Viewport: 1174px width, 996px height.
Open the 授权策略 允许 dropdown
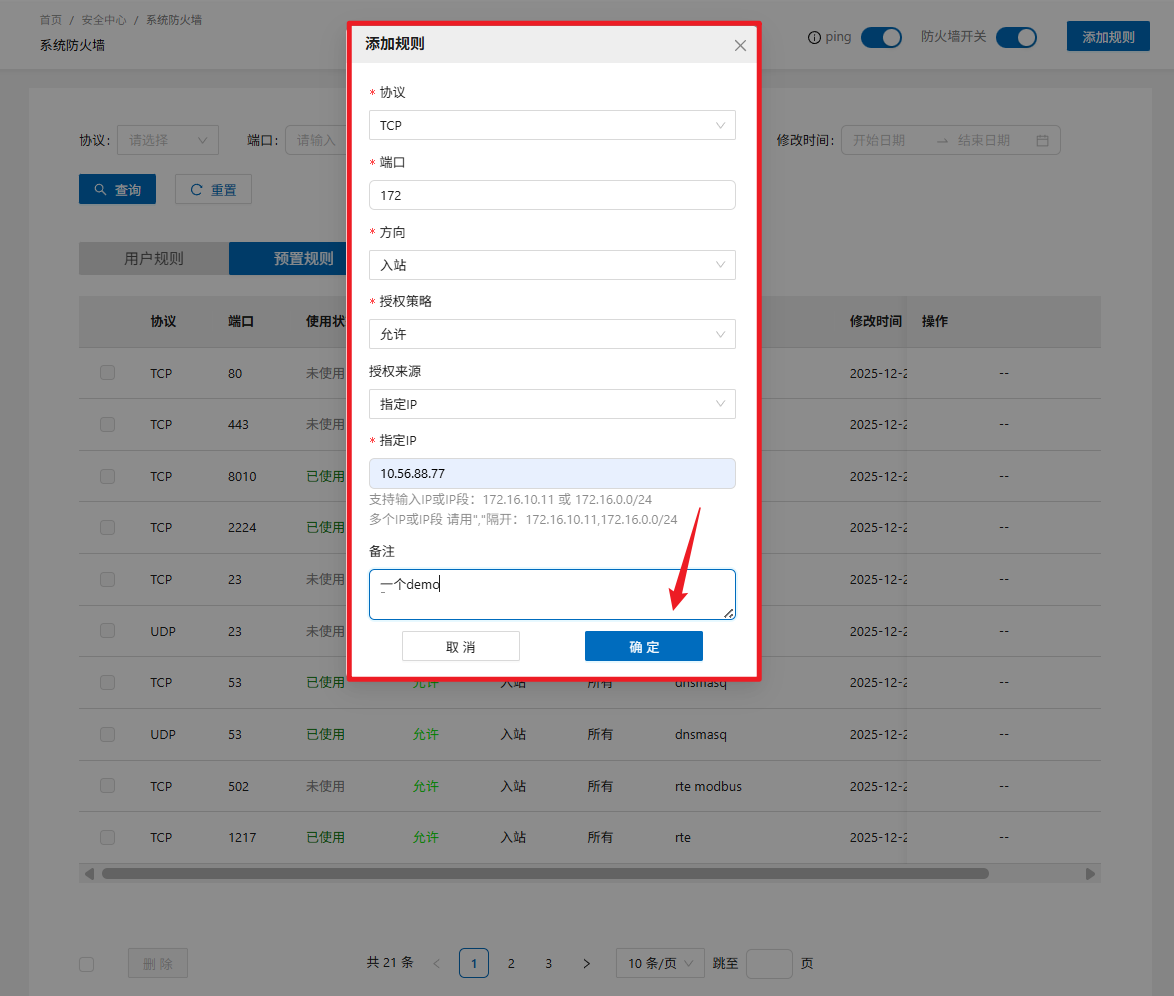point(552,334)
